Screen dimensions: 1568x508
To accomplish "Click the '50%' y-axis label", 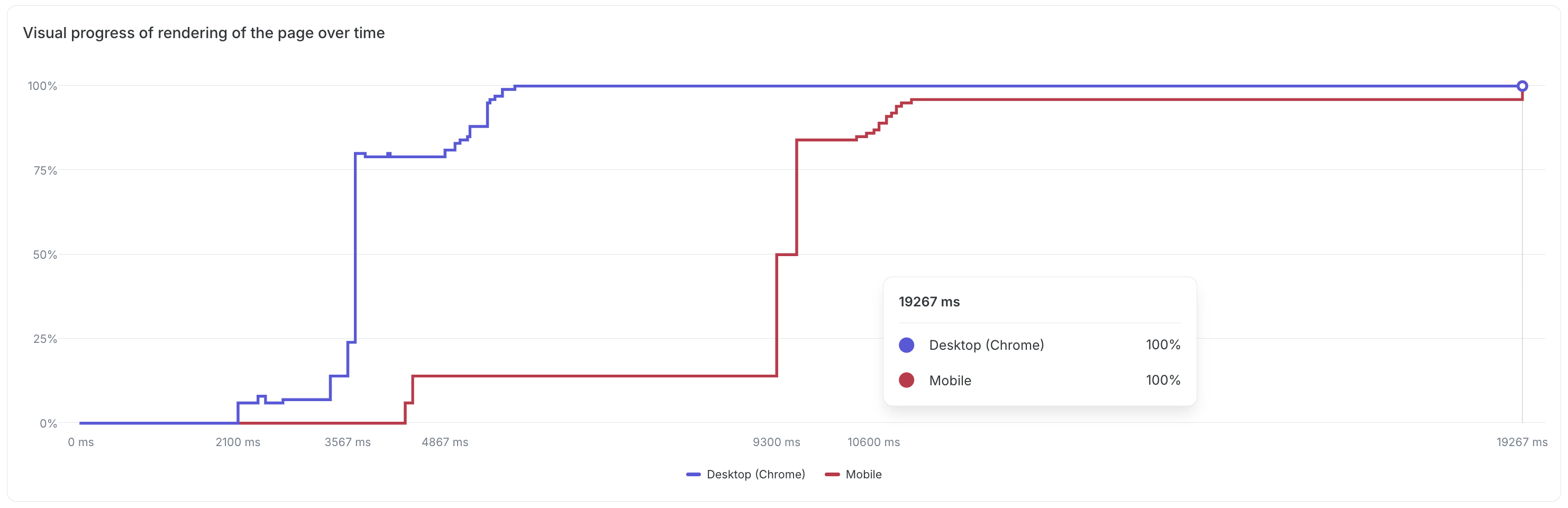I will (x=45, y=255).
